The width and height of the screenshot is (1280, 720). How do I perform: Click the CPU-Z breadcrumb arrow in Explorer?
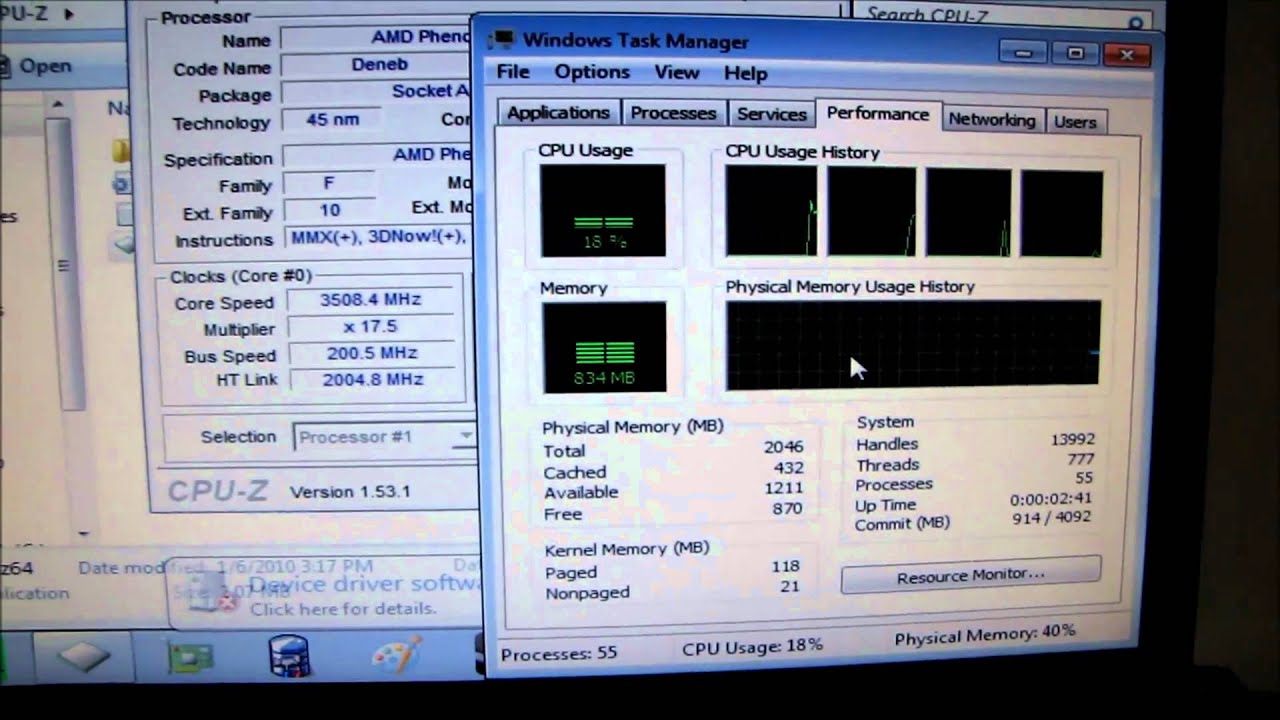pyautogui.click(x=70, y=14)
